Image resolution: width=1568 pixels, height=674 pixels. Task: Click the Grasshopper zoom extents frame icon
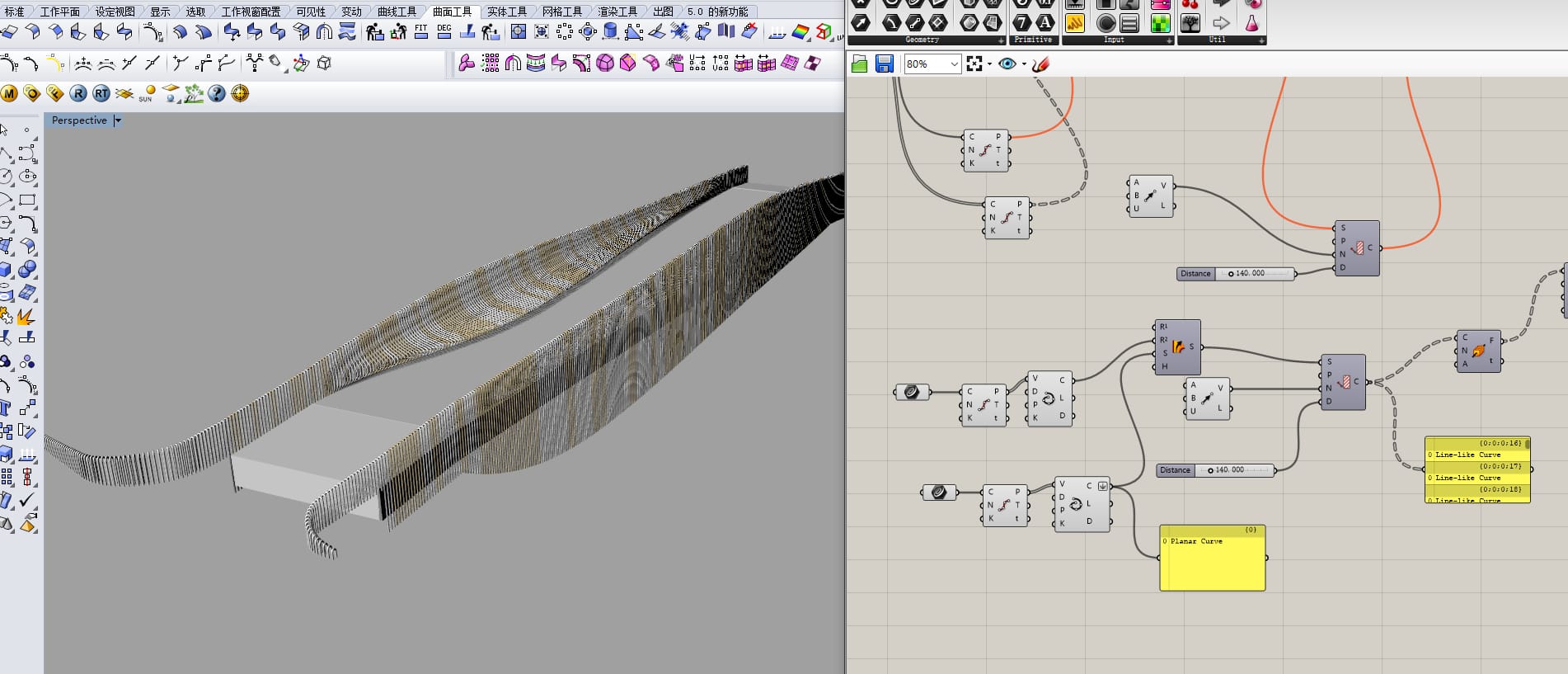point(974,64)
